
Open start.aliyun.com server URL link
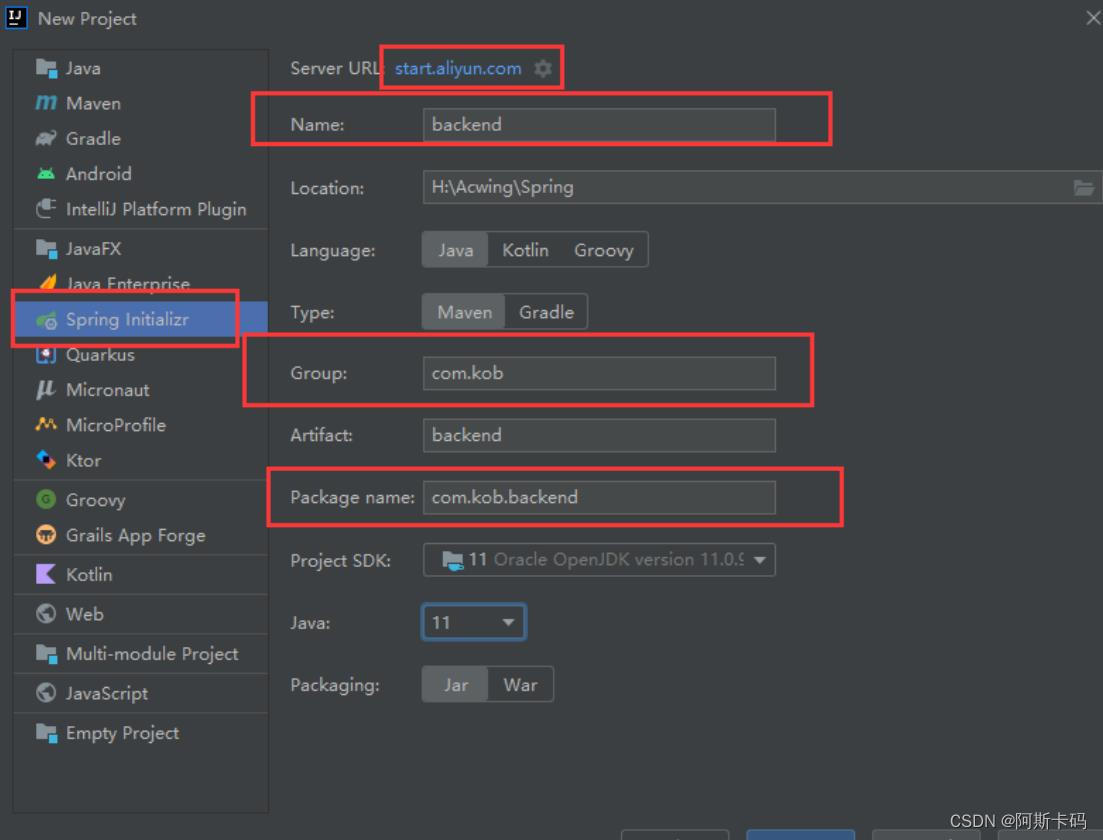(x=458, y=68)
